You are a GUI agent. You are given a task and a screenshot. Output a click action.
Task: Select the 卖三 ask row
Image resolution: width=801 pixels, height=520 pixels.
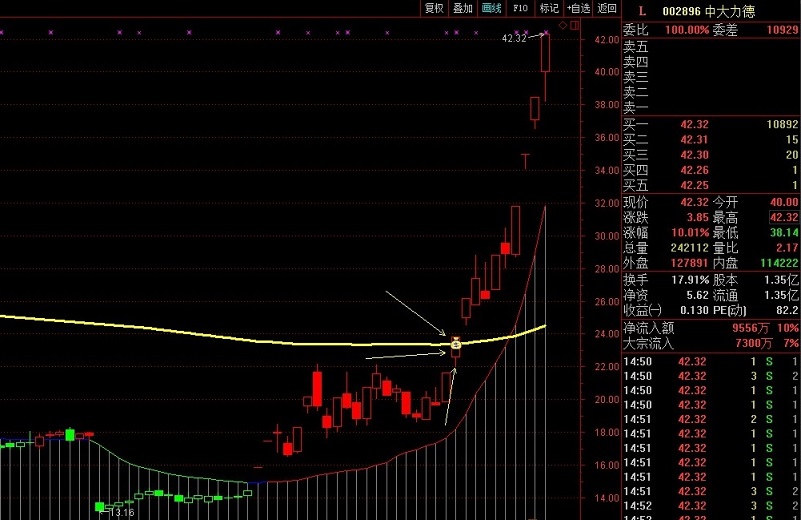click(711, 78)
